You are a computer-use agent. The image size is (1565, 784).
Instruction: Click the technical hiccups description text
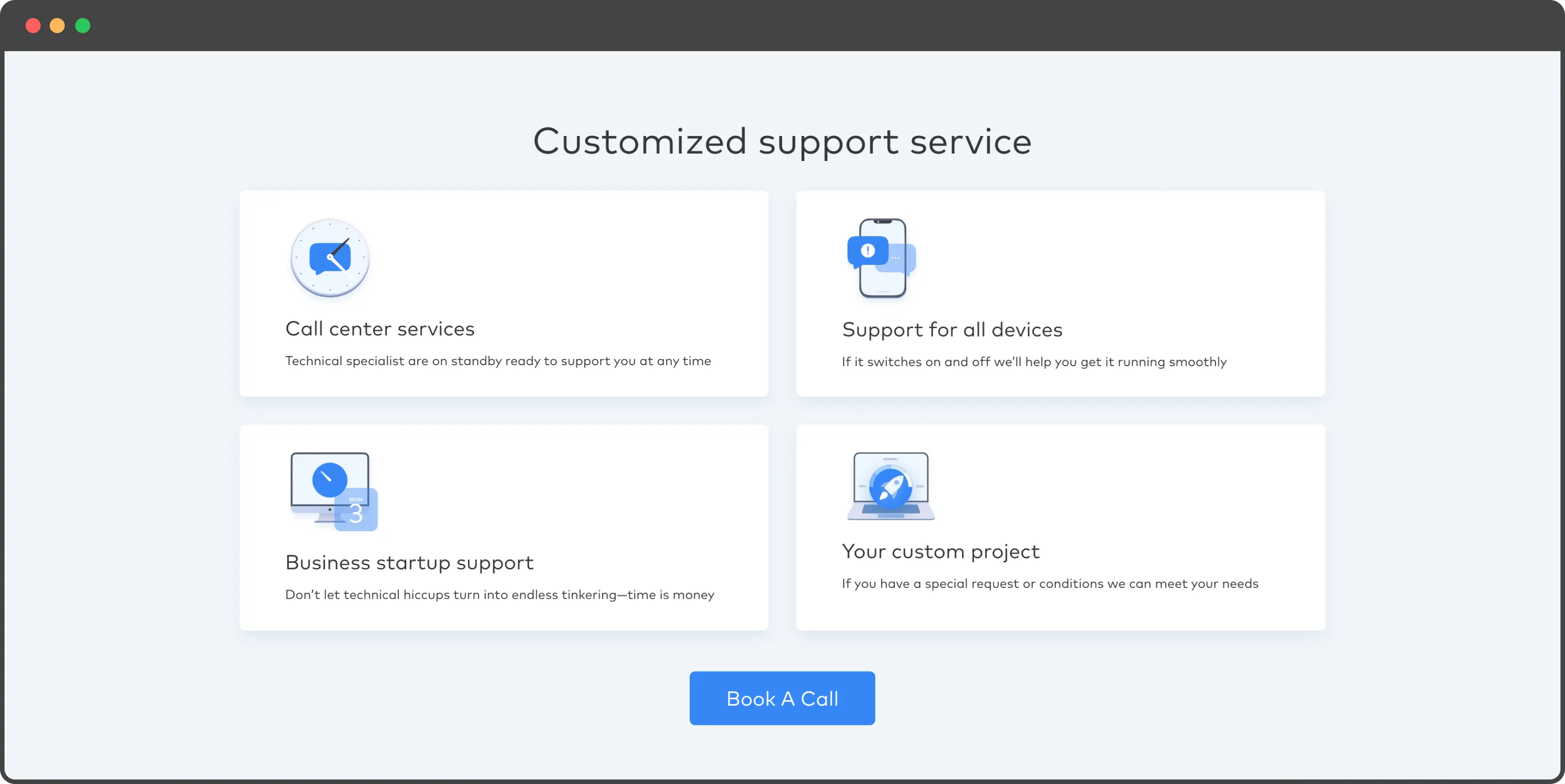[500, 595]
